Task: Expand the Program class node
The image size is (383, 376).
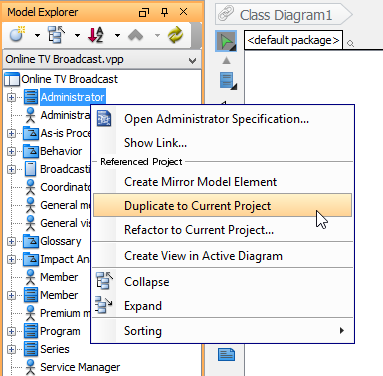Action: (x=11, y=331)
